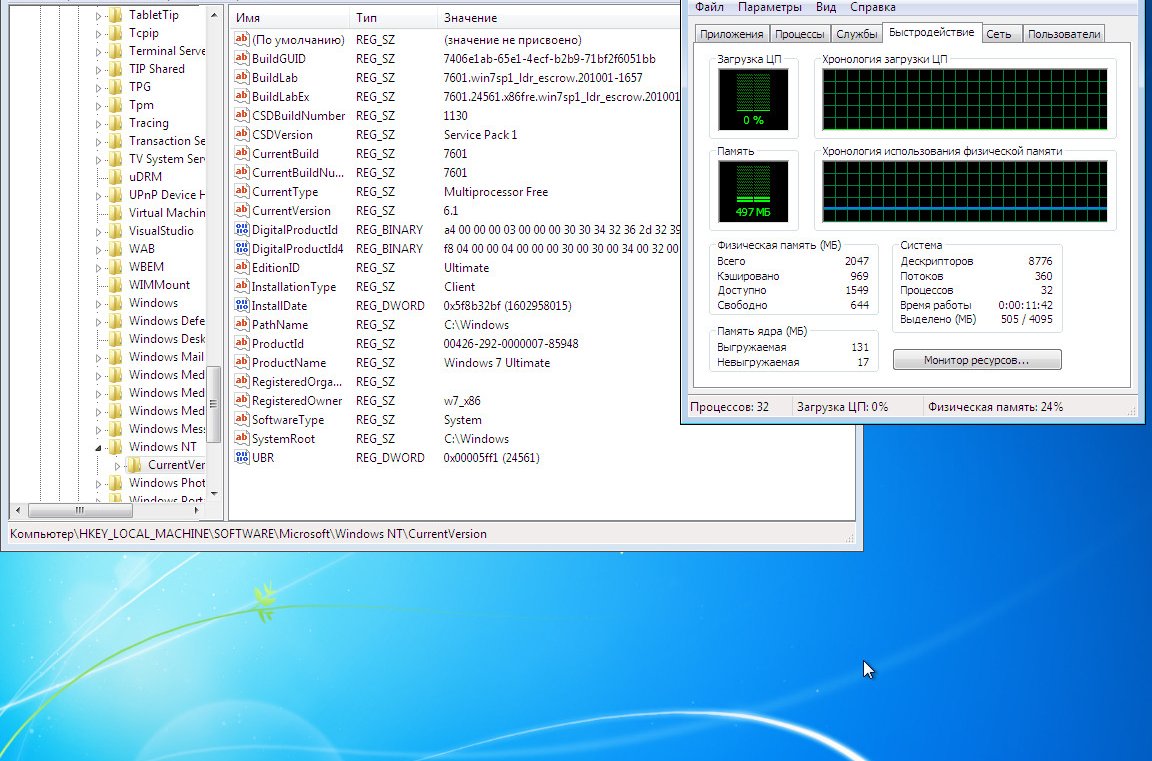Click the UBR DWORD value icon
The image size is (1152, 761).
point(242,458)
